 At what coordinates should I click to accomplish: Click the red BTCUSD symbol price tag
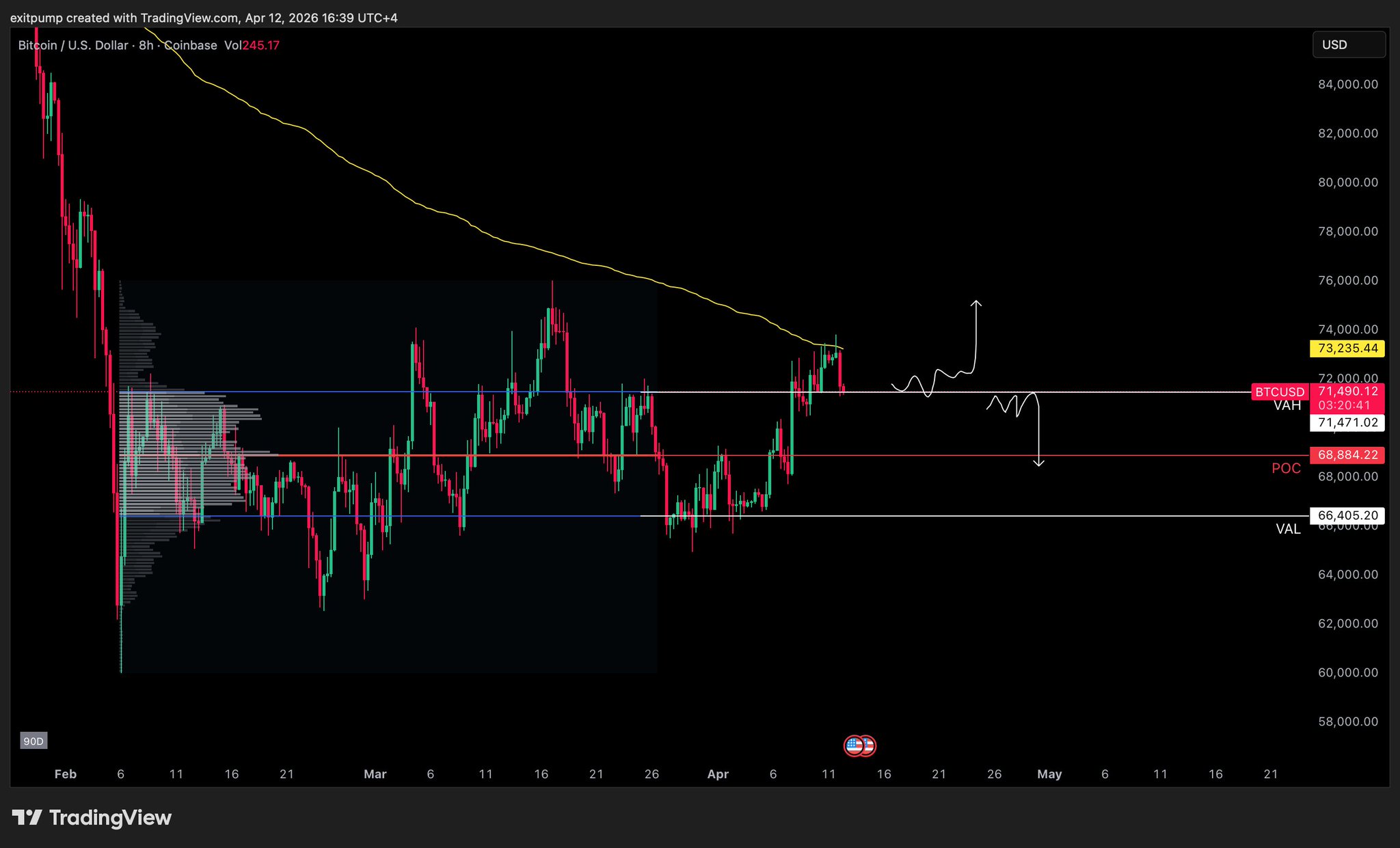point(1280,392)
